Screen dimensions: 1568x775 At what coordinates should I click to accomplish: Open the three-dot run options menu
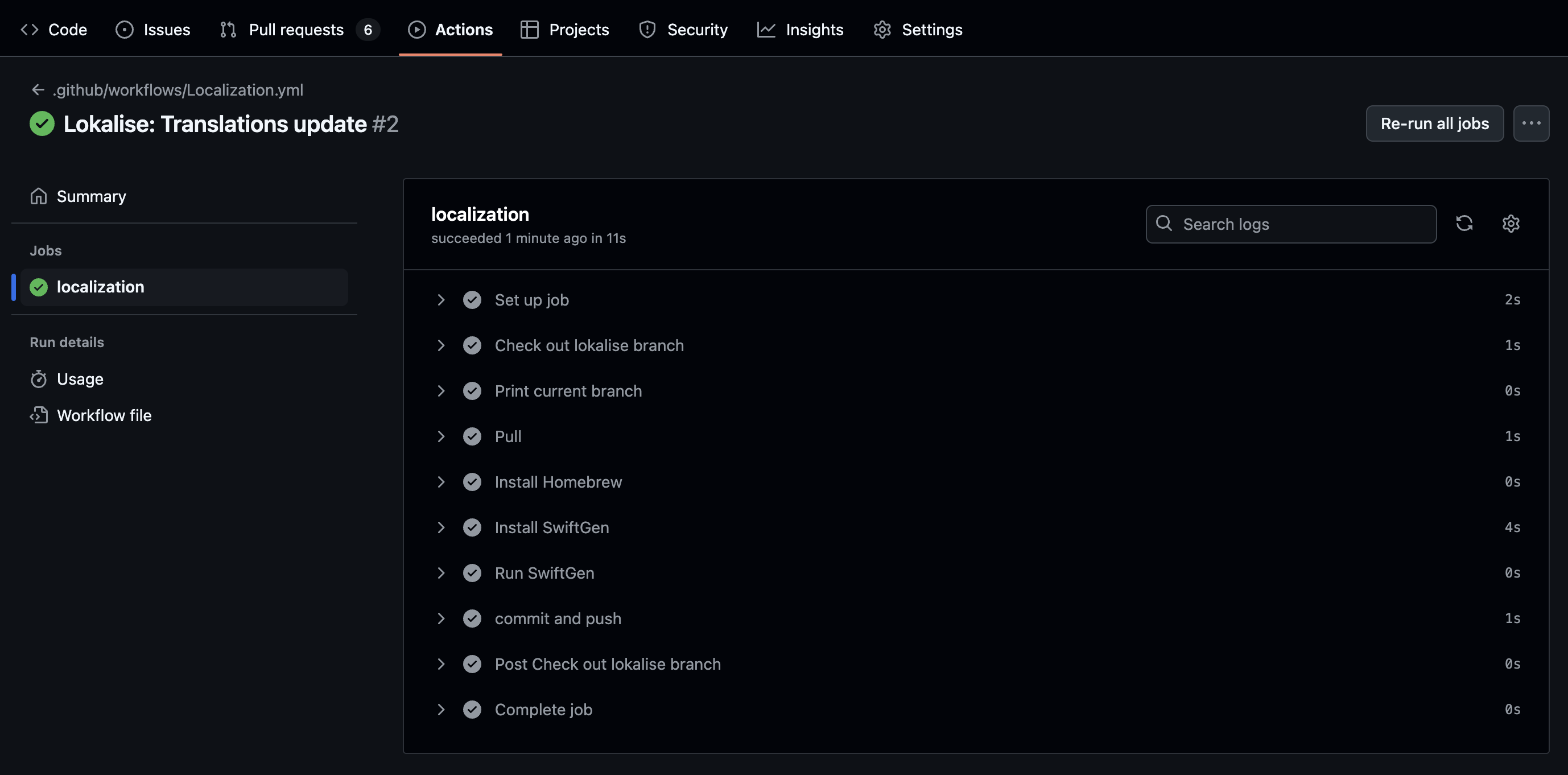click(1531, 123)
